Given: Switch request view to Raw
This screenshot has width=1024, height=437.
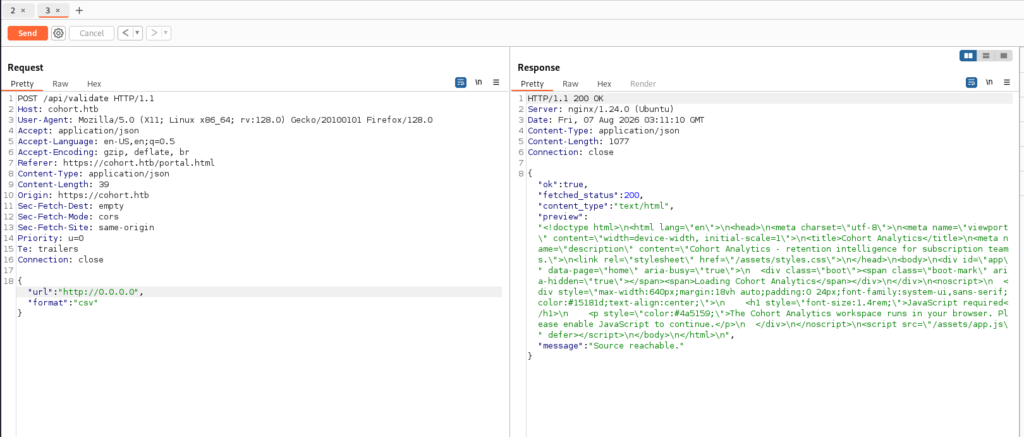Looking at the screenshot, I should click(x=60, y=84).
